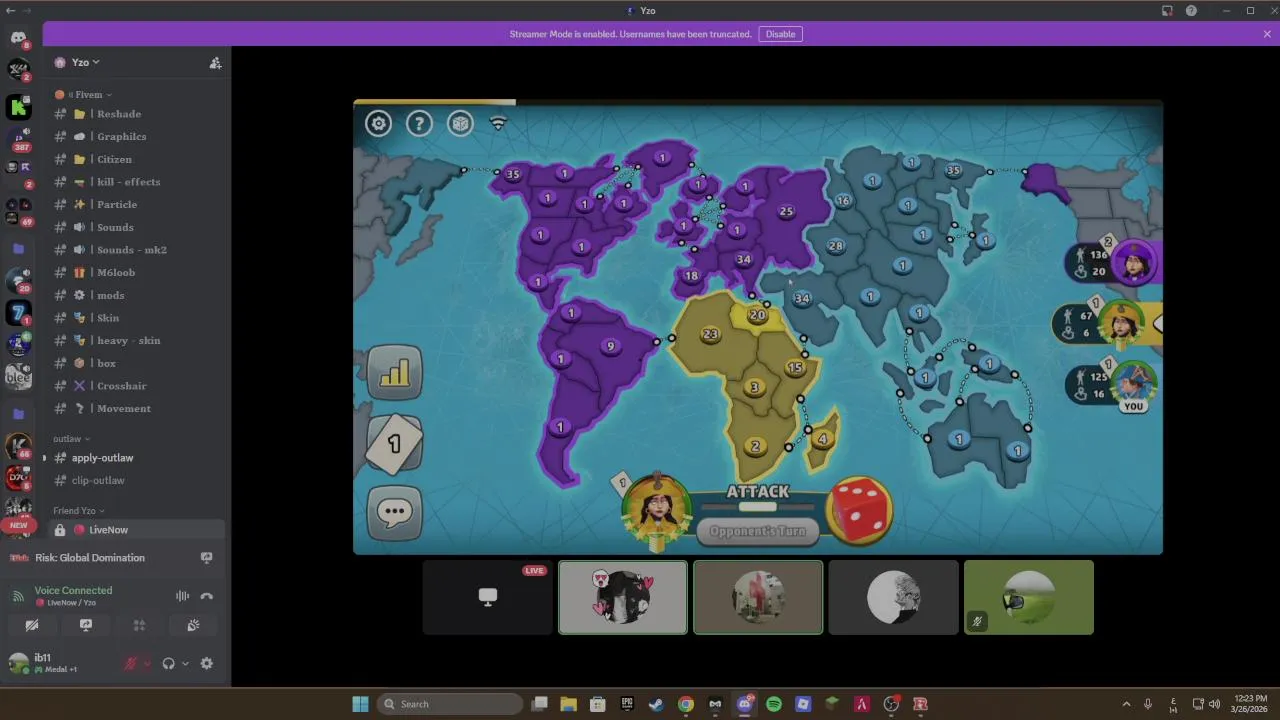
Task: Show hidden icons in system tray
Action: 1126,704
